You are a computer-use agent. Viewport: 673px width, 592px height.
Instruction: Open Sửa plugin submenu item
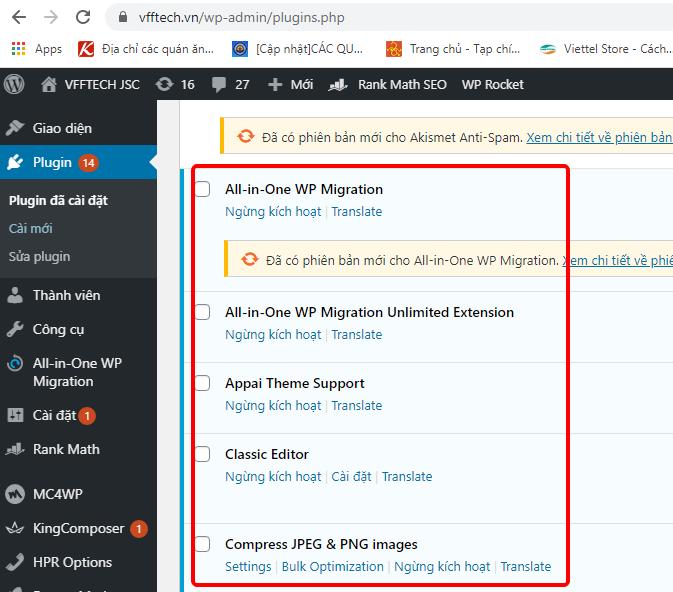coord(39,257)
